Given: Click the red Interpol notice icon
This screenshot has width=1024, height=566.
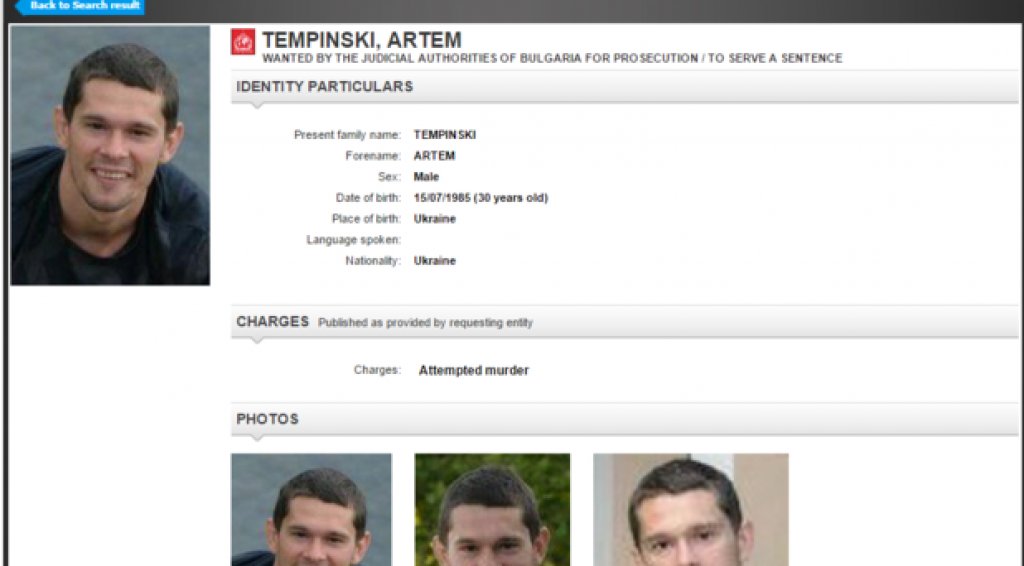Looking at the screenshot, I should (243, 42).
